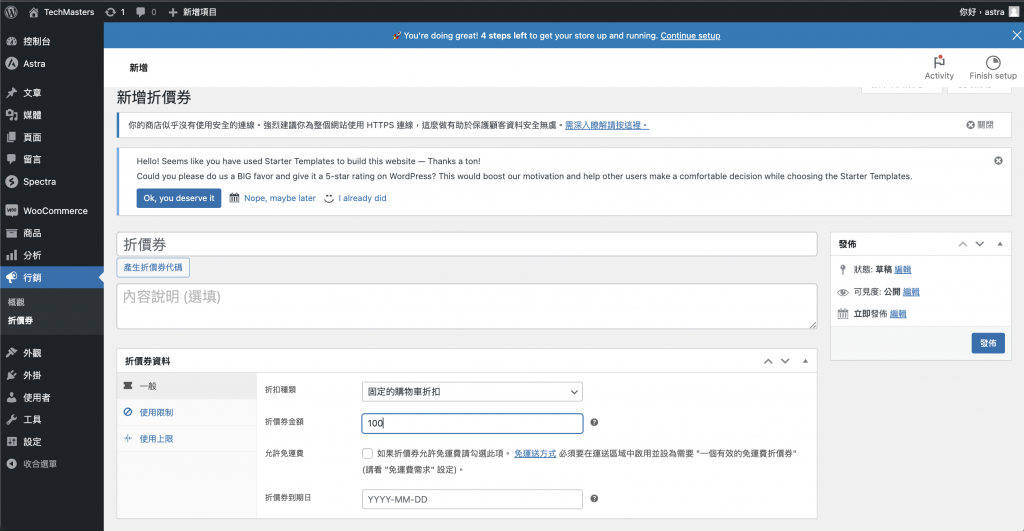Move 發佈 panel down
This screenshot has height=531, width=1024.
tap(980, 244)
